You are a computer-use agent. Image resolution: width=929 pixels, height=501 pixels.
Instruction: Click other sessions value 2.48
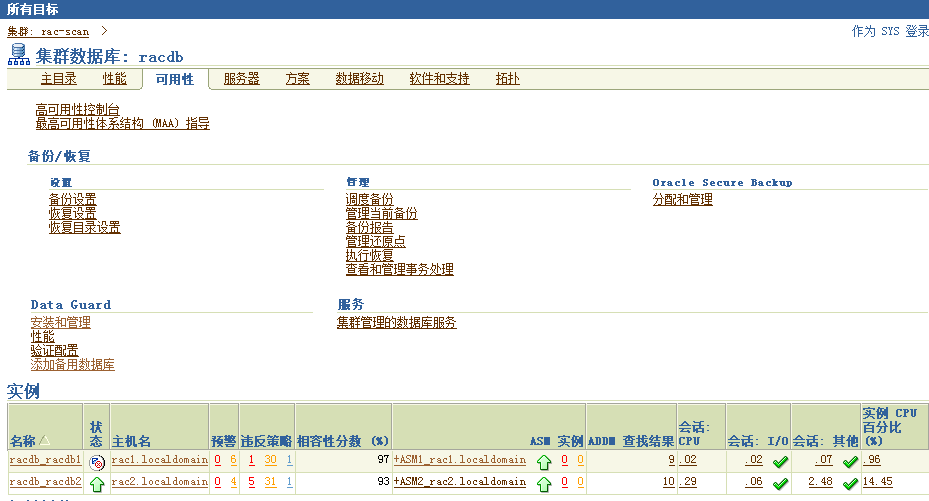click(821, 482)
